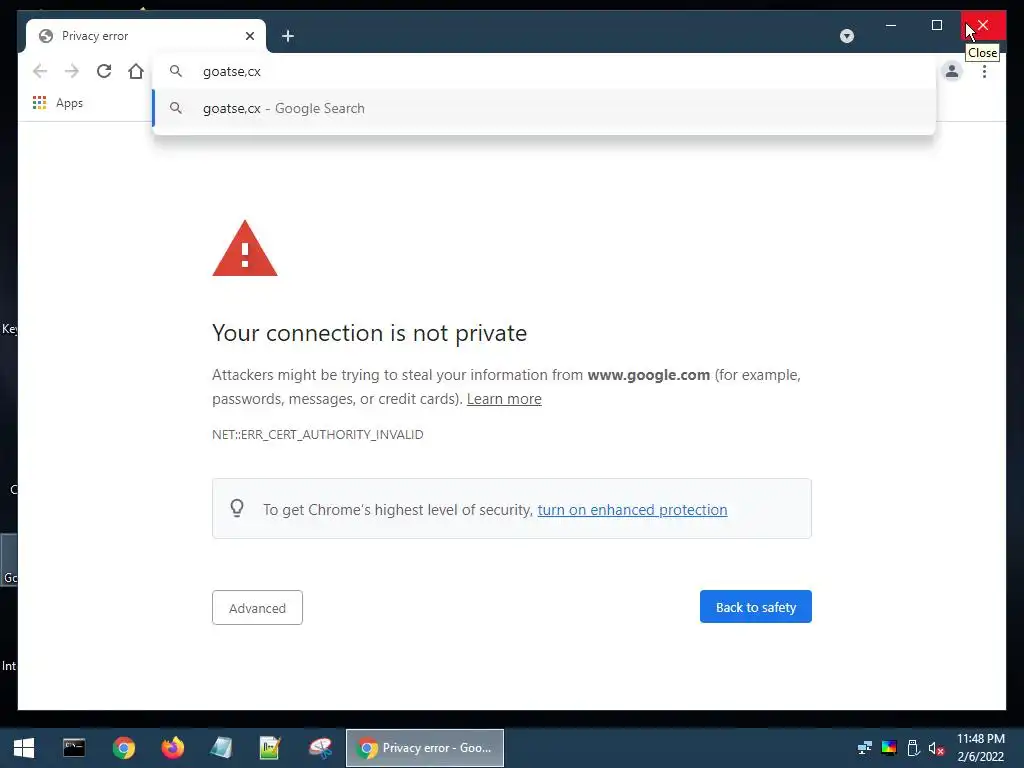This screenshot has height=768, width=1024.
Task: Click the colorful display tray icon
Action: (x=889, y=748)
